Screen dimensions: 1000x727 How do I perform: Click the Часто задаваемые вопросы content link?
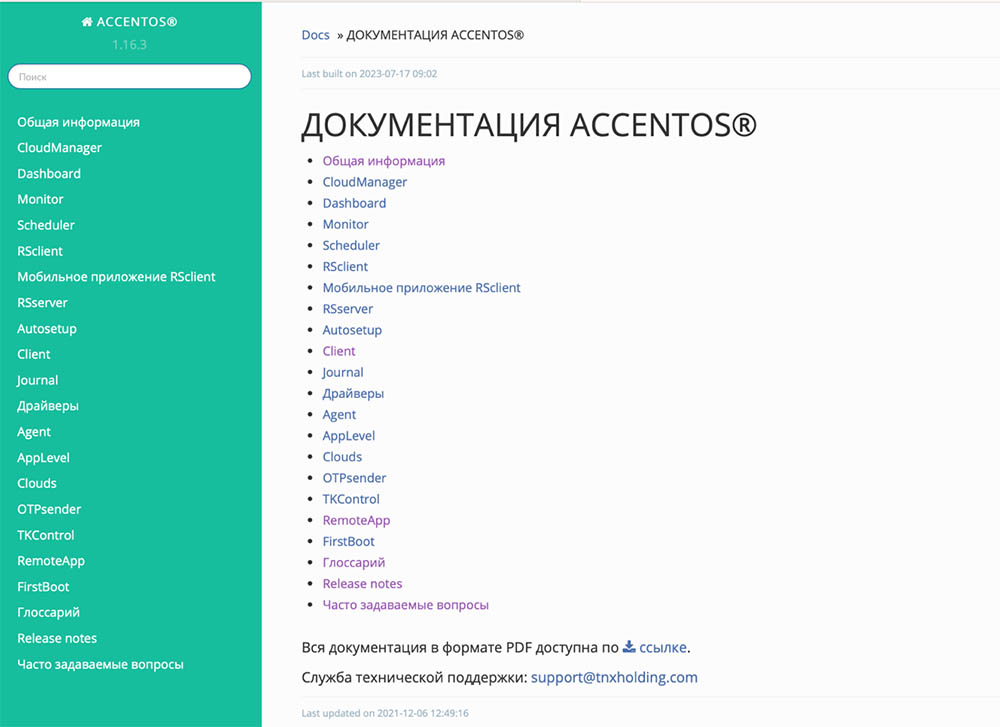click(405, 605)
